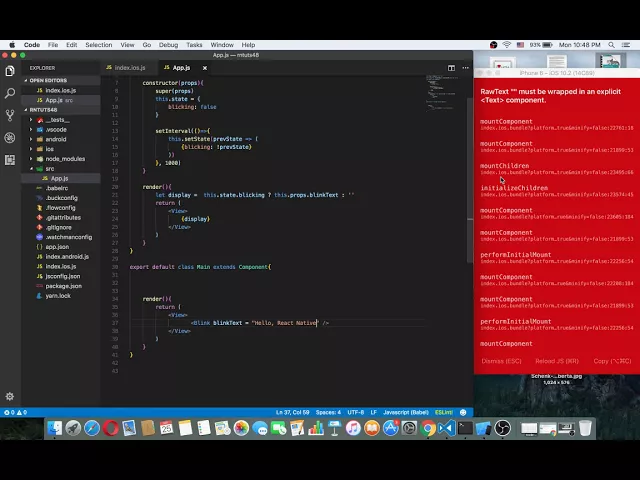Select index.ios.js in Open Editors
The height and width of the screenshot is (480, 640).
click(x=60, y=90)
